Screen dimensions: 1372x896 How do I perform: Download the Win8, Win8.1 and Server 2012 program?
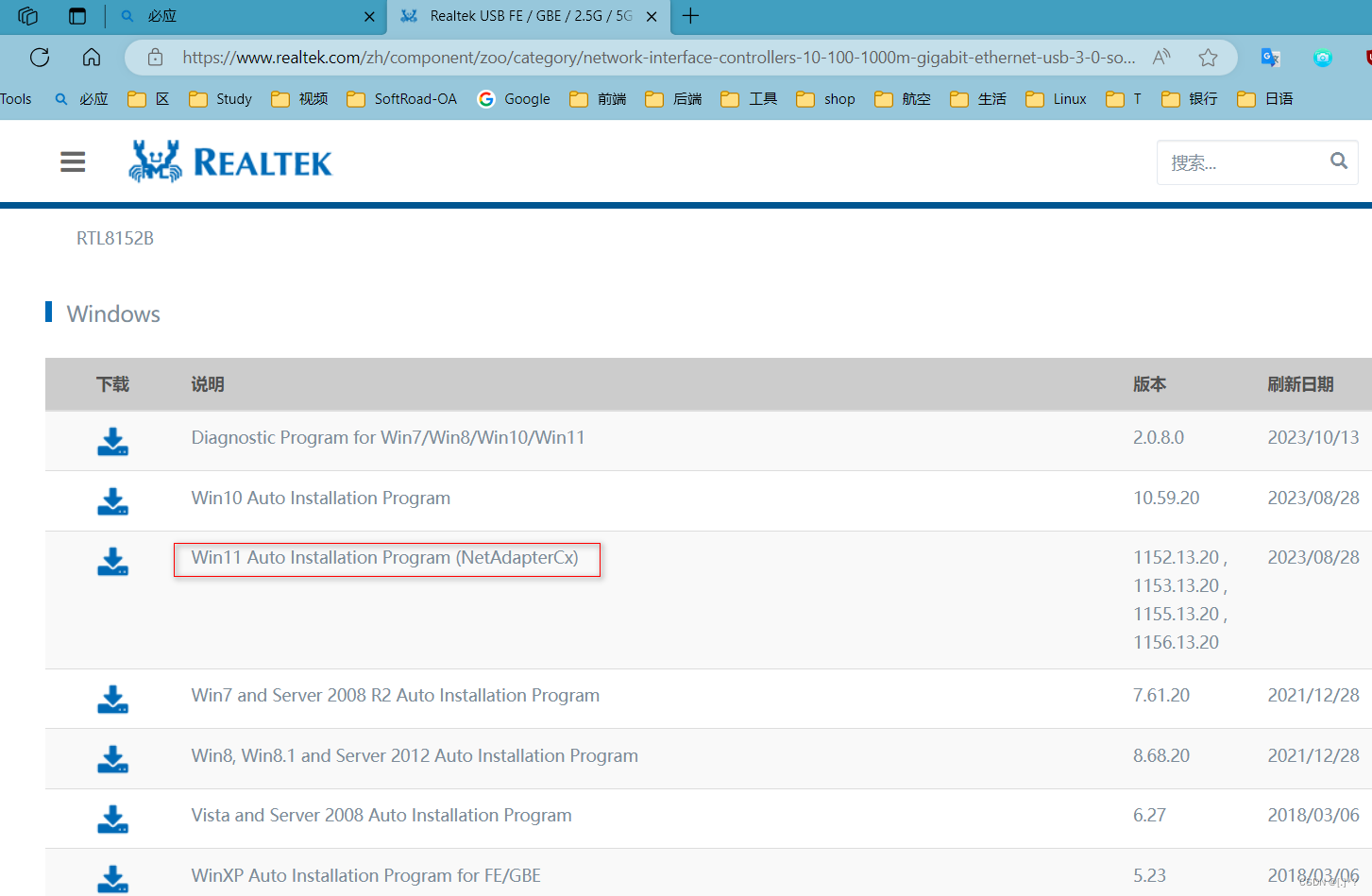click(x=113, y=760)
